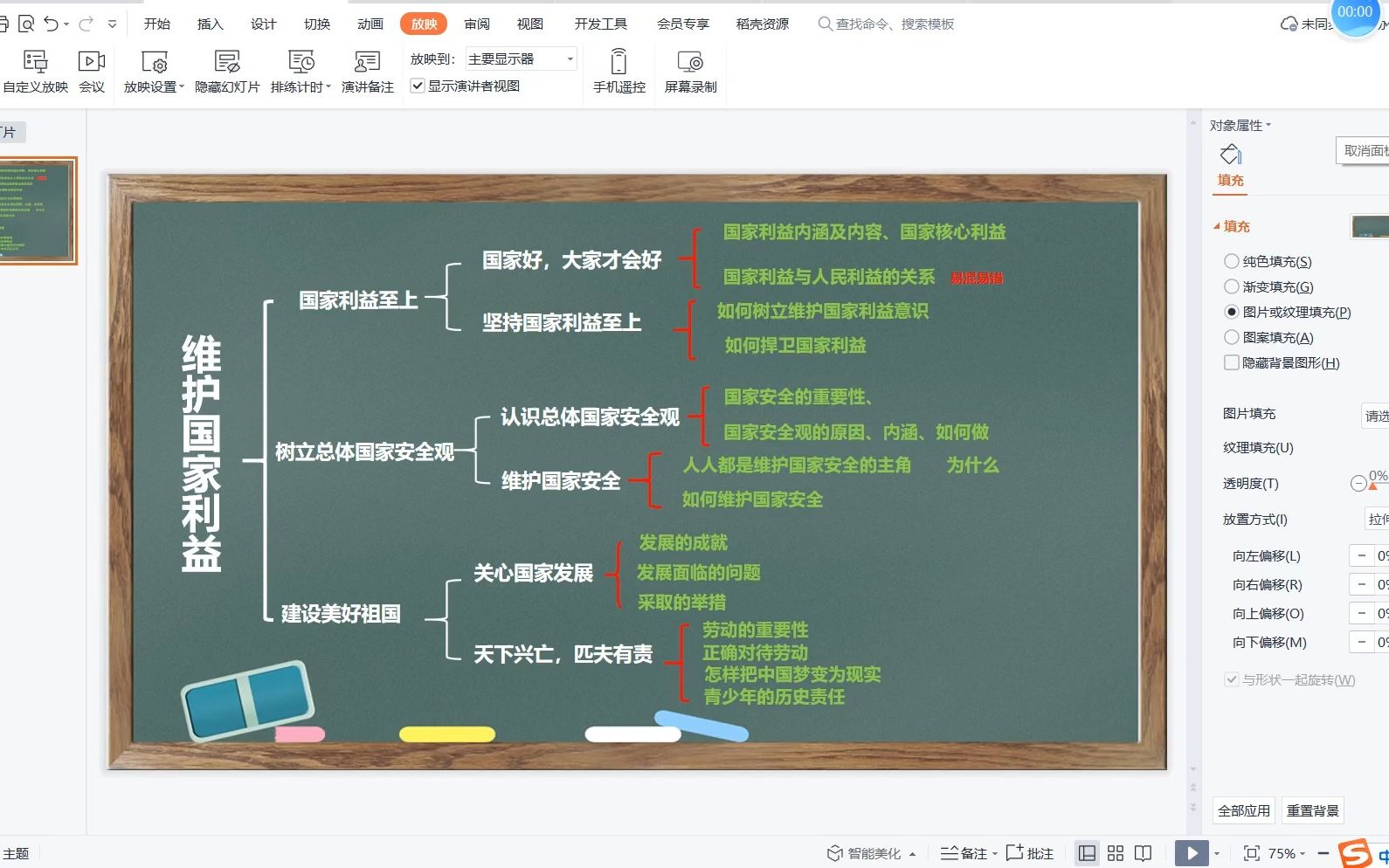
Task: Switch to reading view icon
Action: 1143,853
